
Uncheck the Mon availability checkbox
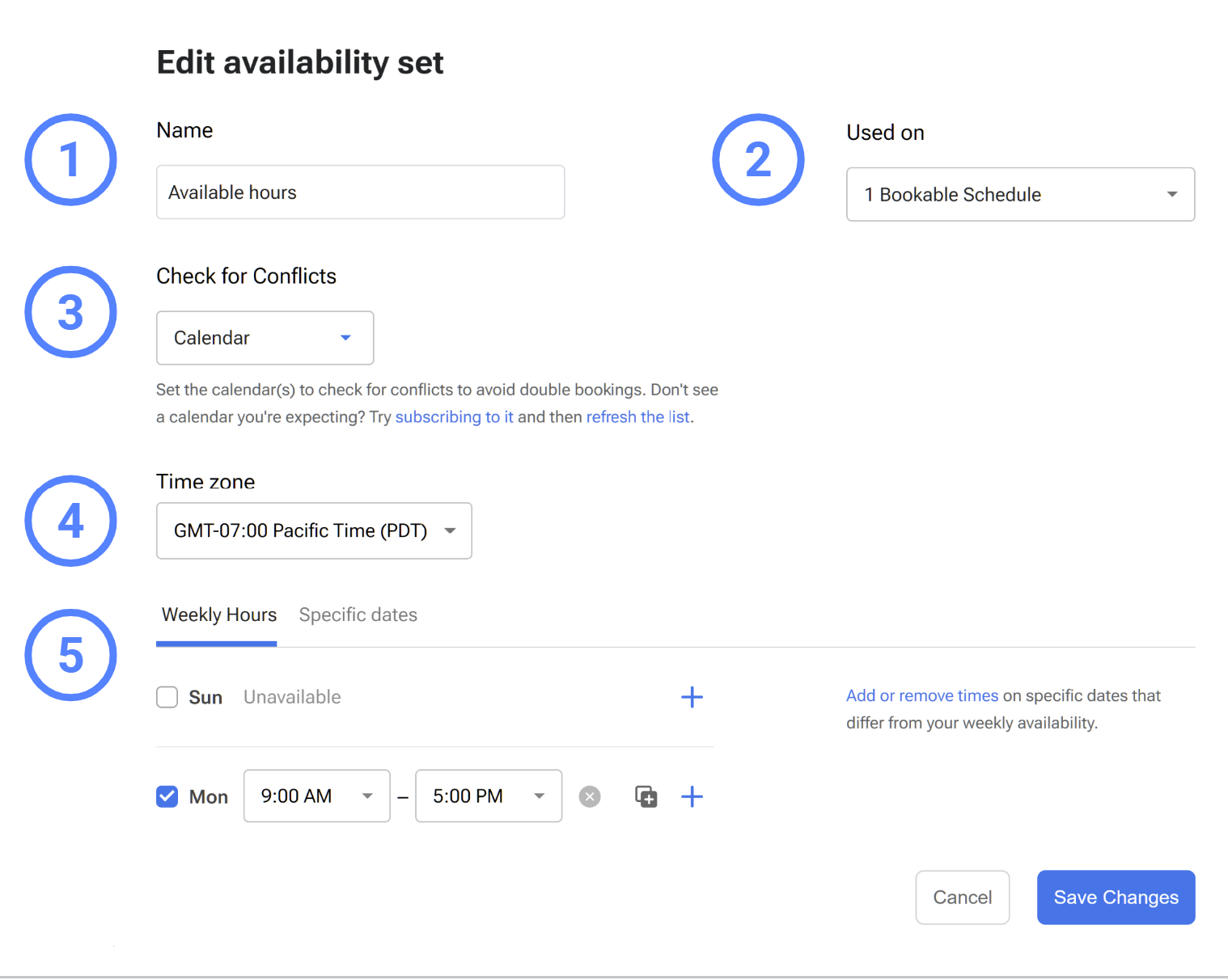click(x=167, y=796)
